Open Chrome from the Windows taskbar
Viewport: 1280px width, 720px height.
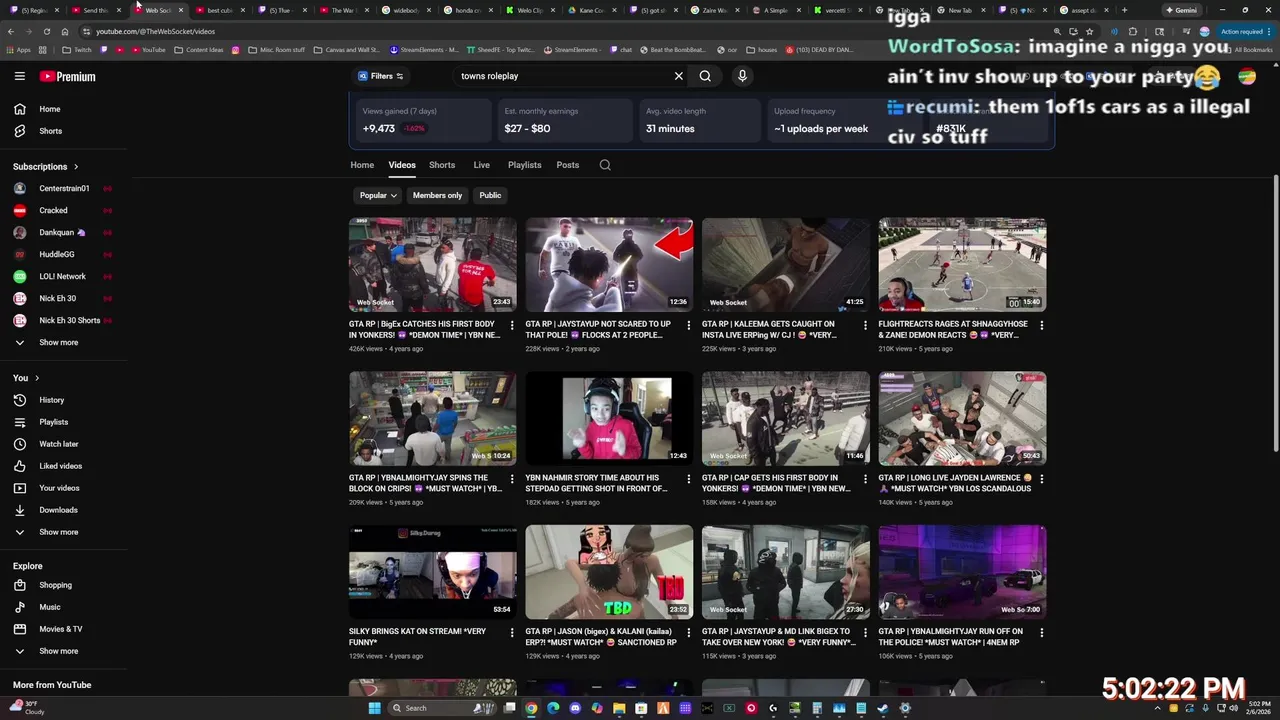[531, 708]
